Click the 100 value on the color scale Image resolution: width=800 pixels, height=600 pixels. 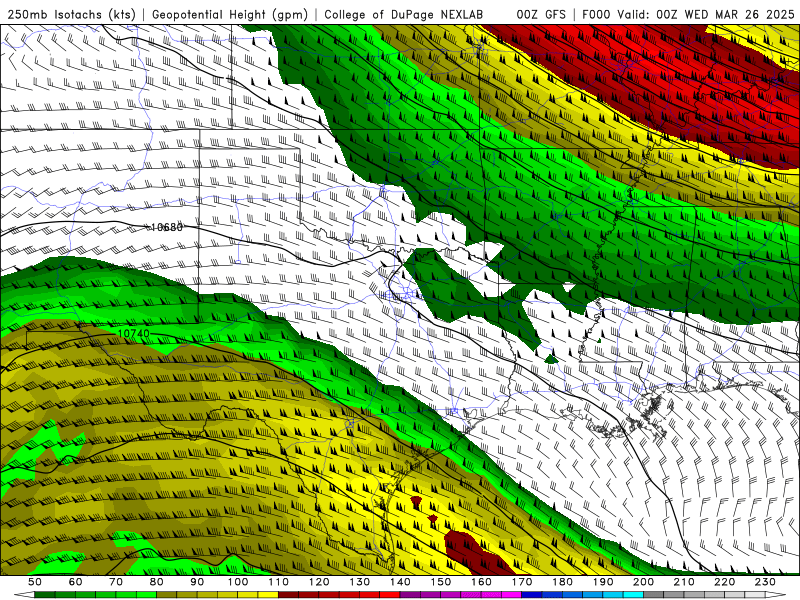point(238,582)
